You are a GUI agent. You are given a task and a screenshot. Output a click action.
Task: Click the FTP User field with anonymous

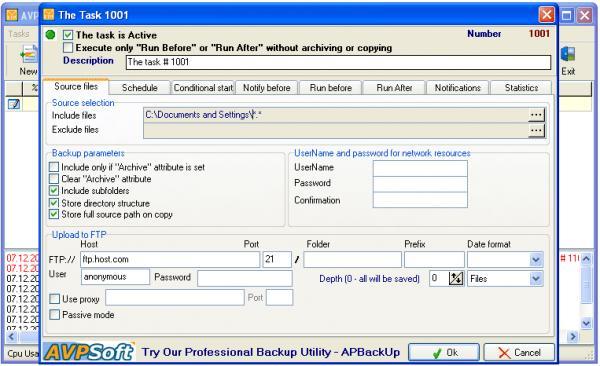pos(115,277)
